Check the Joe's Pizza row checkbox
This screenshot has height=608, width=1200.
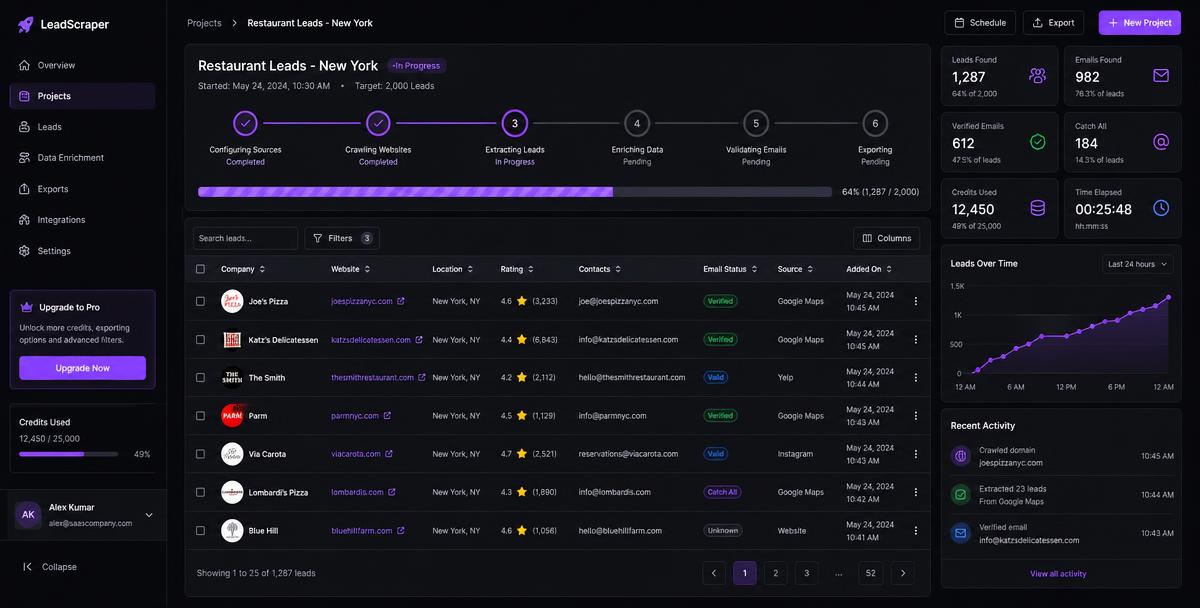(x=200, y=301)
